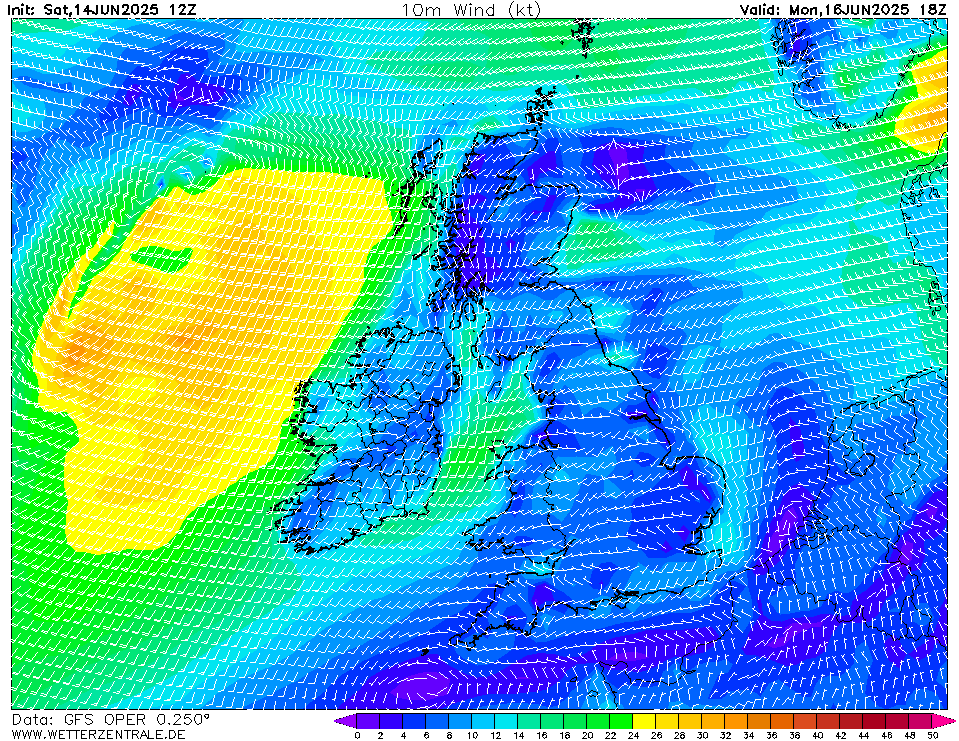This screenshot has height=741, width=959.
Task: Click the pink above-50 arrow at legend end
Action: pyautogui.click(x=944, y=721)
